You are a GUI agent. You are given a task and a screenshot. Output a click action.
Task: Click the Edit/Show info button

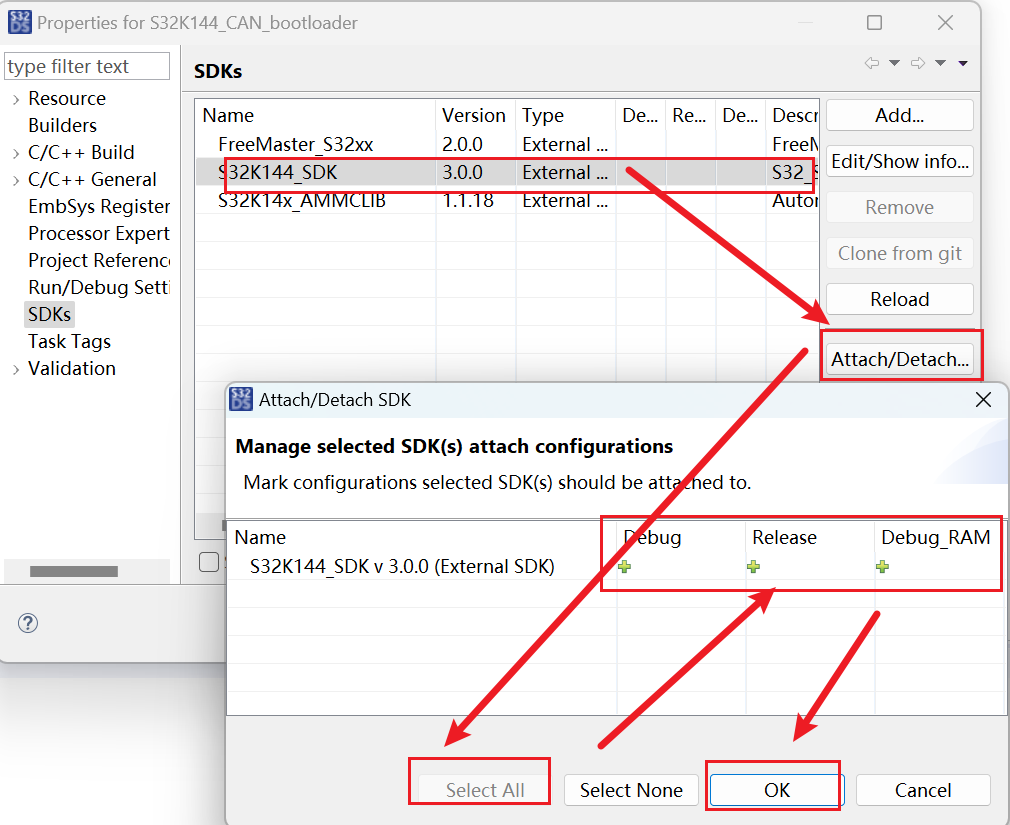tap(898, 161)
